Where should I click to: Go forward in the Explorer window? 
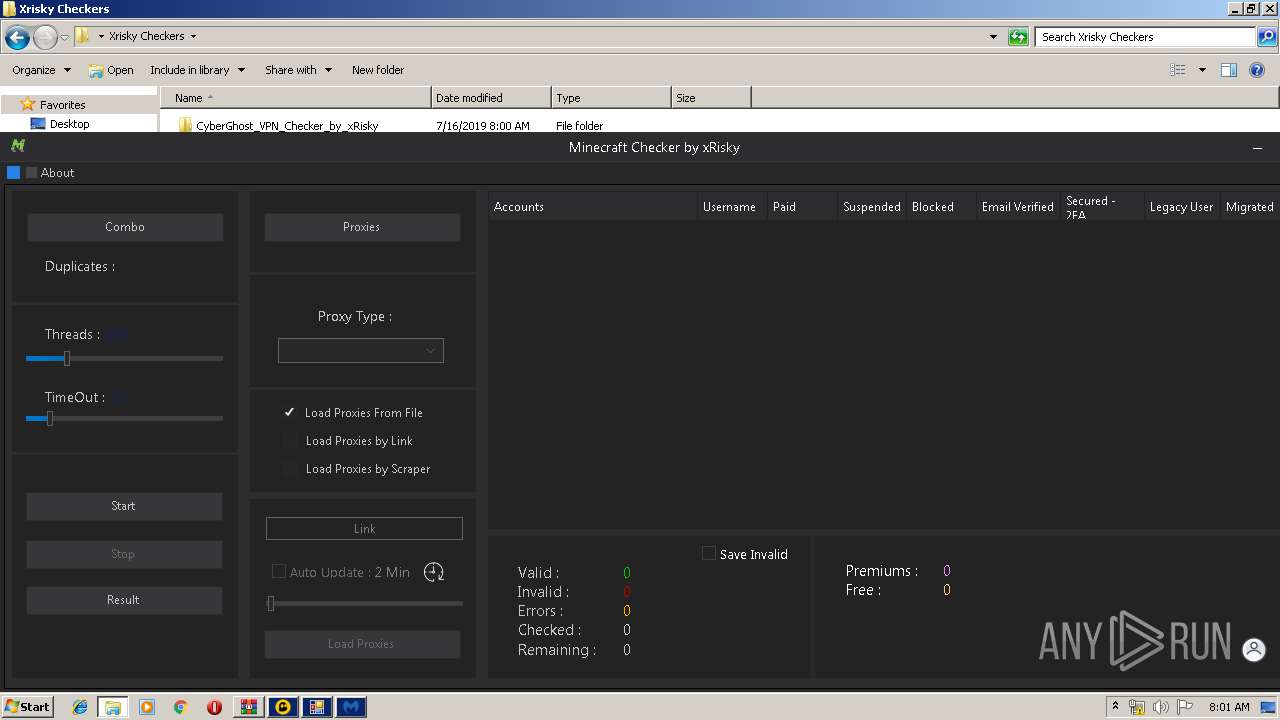[45, 38]
